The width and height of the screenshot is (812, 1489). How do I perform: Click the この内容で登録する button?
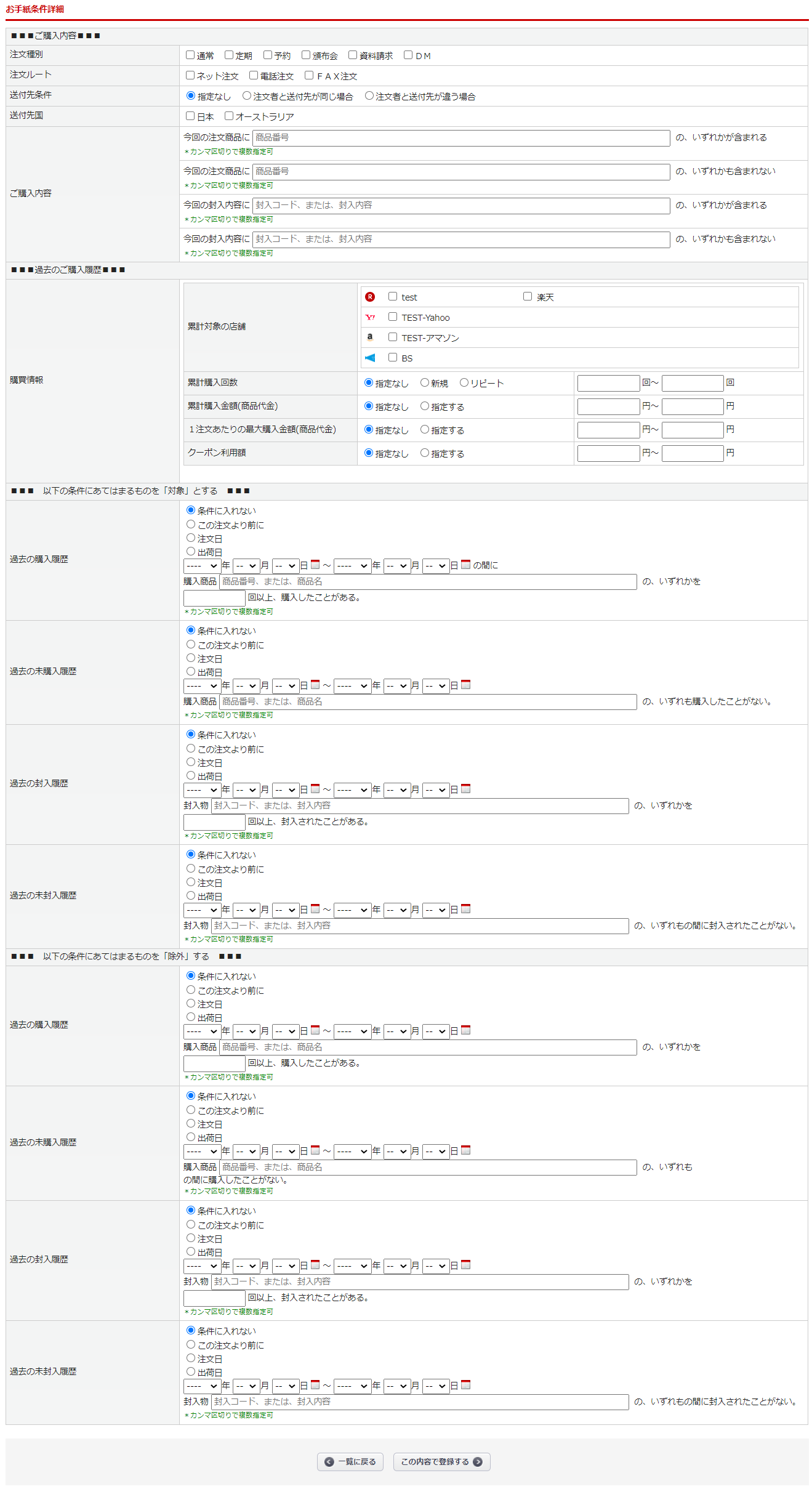441,1461
